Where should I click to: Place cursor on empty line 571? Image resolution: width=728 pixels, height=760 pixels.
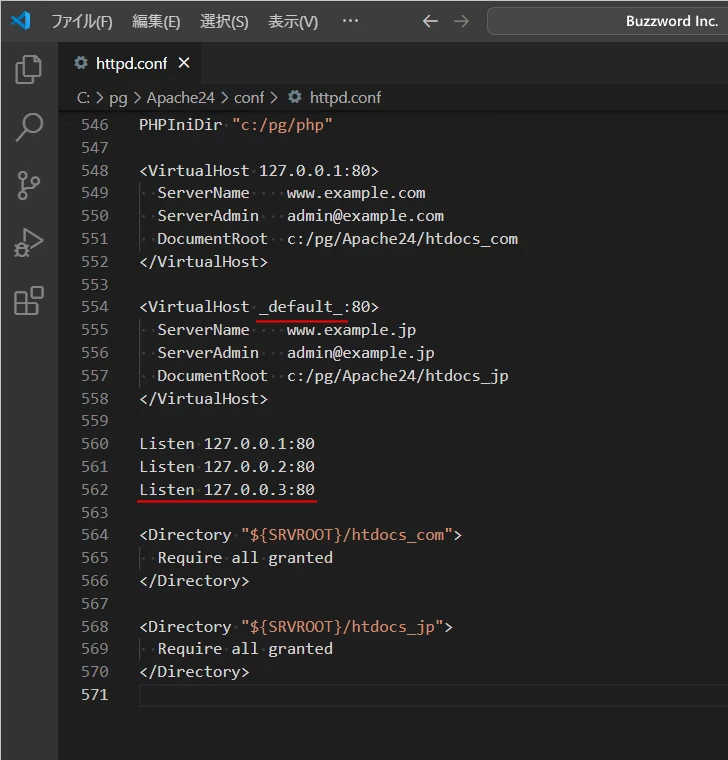pyautogui.click(x=400, y=694)
